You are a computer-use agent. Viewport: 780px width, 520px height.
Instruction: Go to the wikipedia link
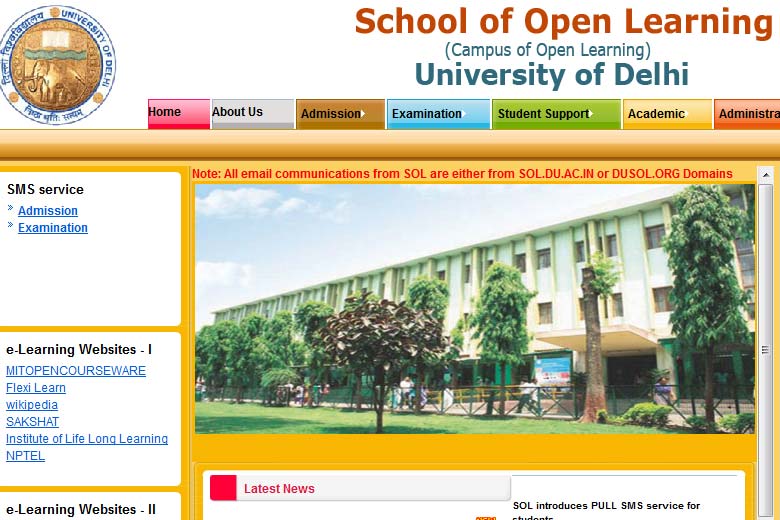(32, 405)
